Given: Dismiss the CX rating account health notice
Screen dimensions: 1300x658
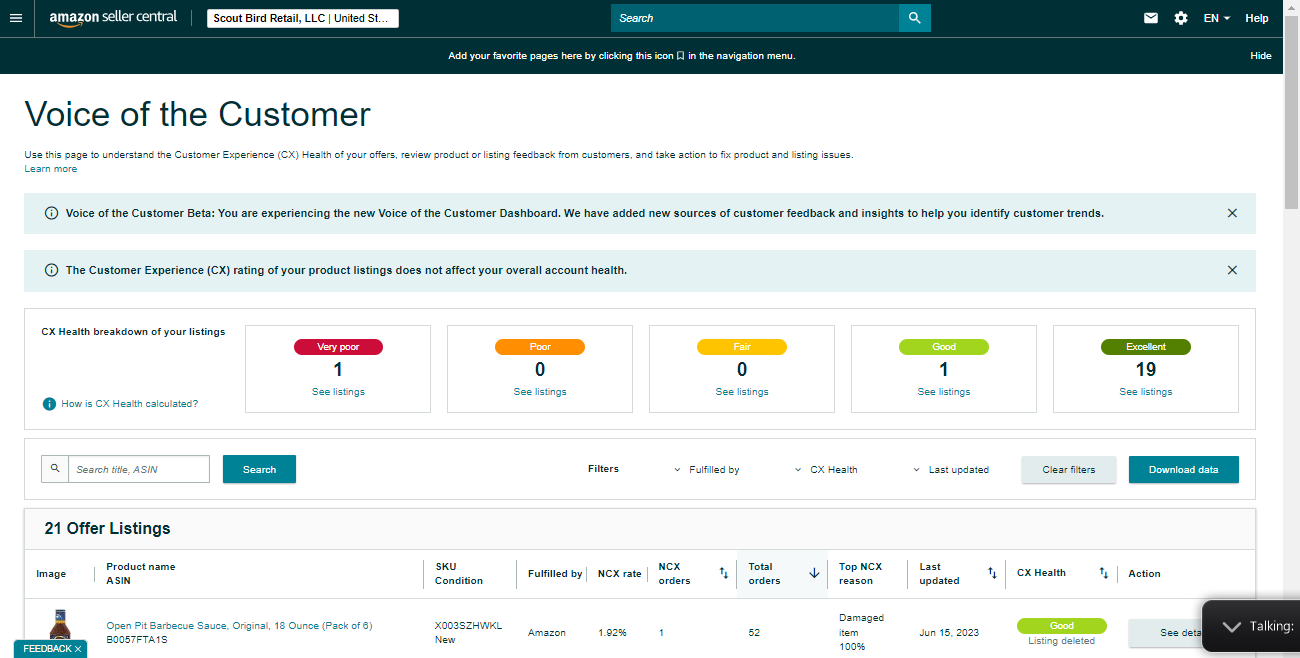Looking at the screenshot, I should point(1232,270).
